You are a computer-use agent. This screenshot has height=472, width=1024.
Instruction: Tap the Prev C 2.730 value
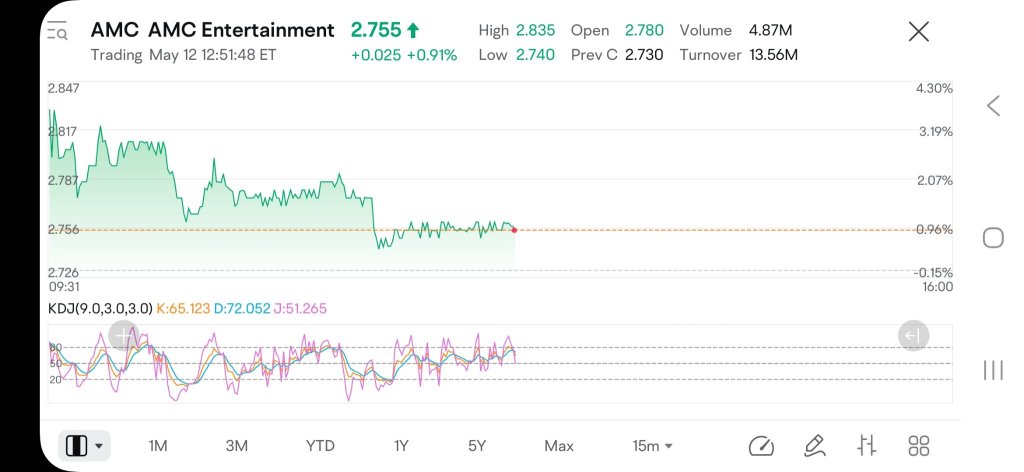(x=644, y=55)
